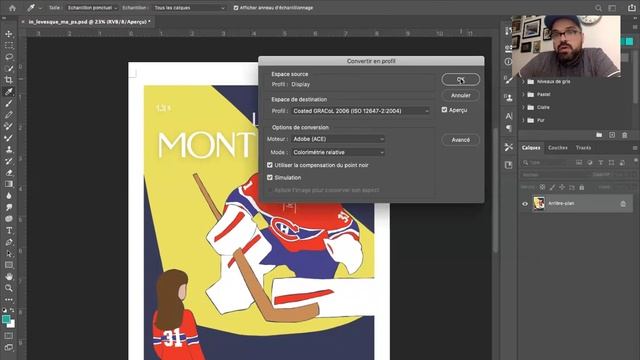The image size is (640, 360).
Task: Open the Info panel icon
Action: pyautogui.click(x=508, y=62)
